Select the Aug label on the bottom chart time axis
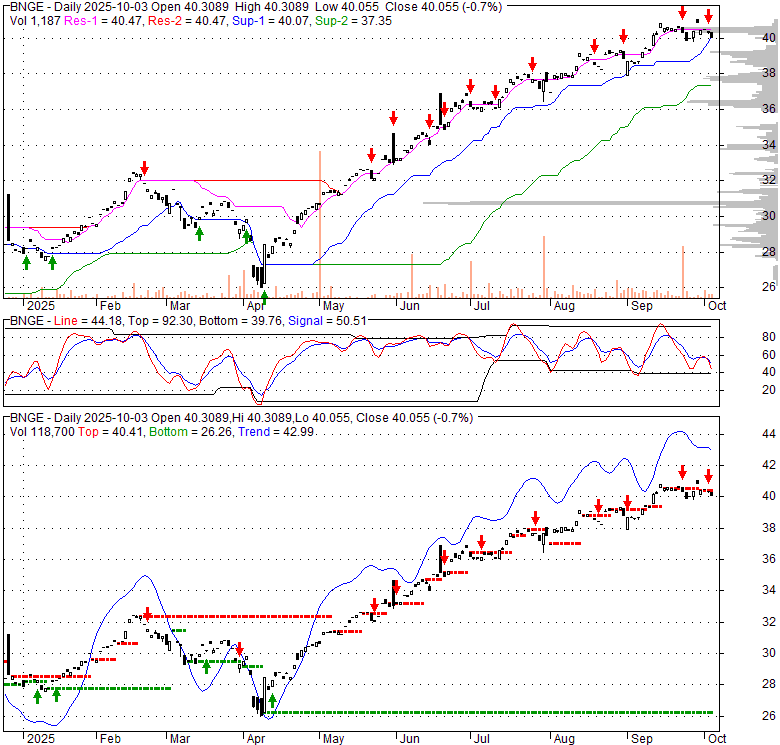 (x=563, y=737)
